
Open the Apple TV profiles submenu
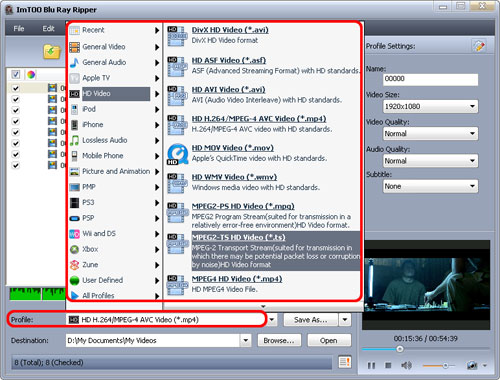pyautogui.click(x=114, y=78)
